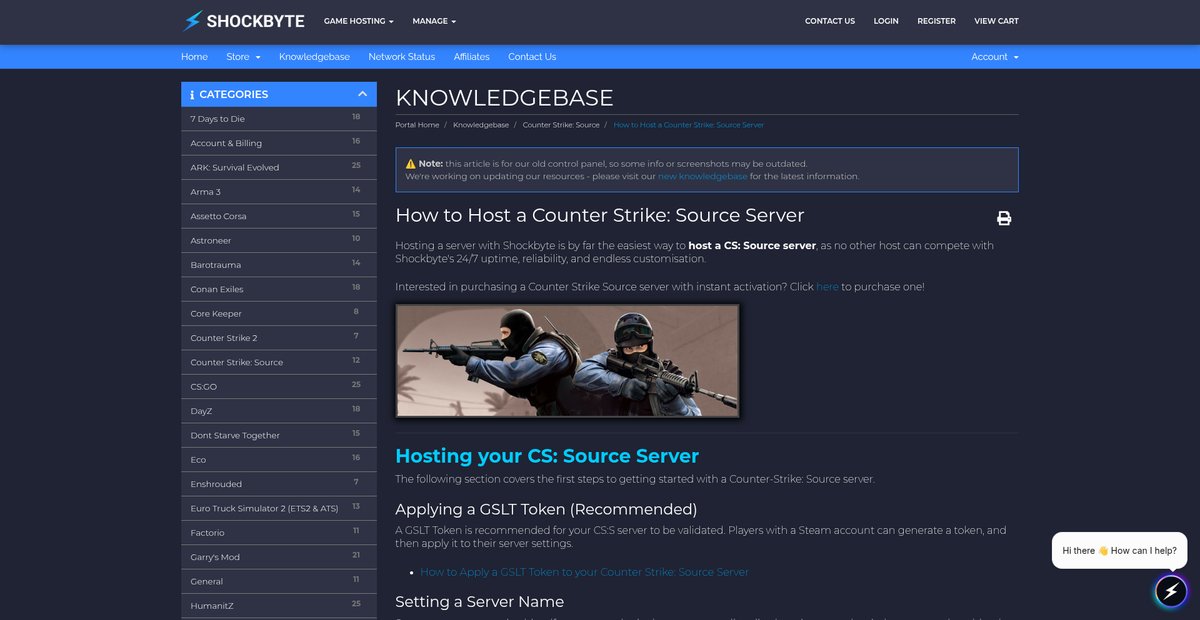Select Arma 3 category
This screenshot has width=1200, height=620.
279,192
